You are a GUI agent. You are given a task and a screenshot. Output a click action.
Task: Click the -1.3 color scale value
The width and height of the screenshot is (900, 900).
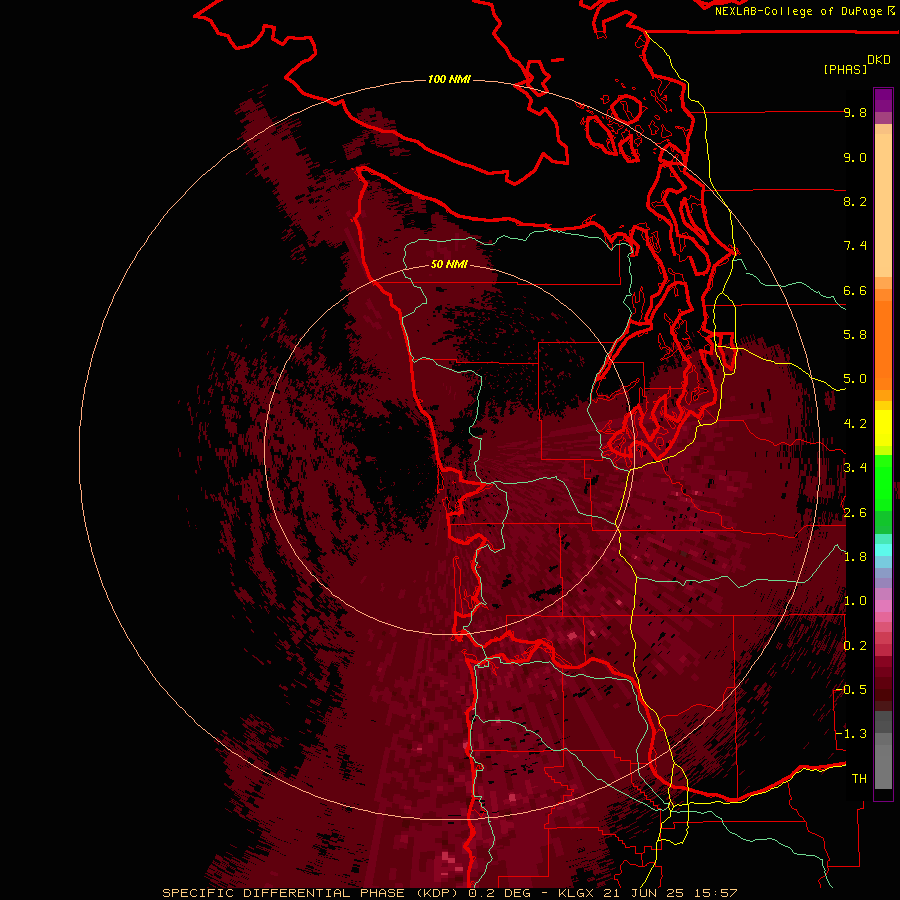pyautogui.click(x=853, y=734)
